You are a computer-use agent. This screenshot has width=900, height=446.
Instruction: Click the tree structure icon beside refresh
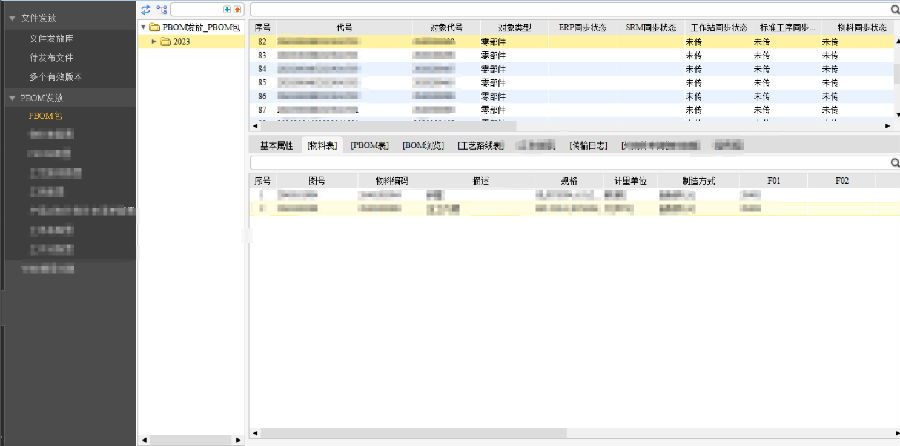click(162, 9)
